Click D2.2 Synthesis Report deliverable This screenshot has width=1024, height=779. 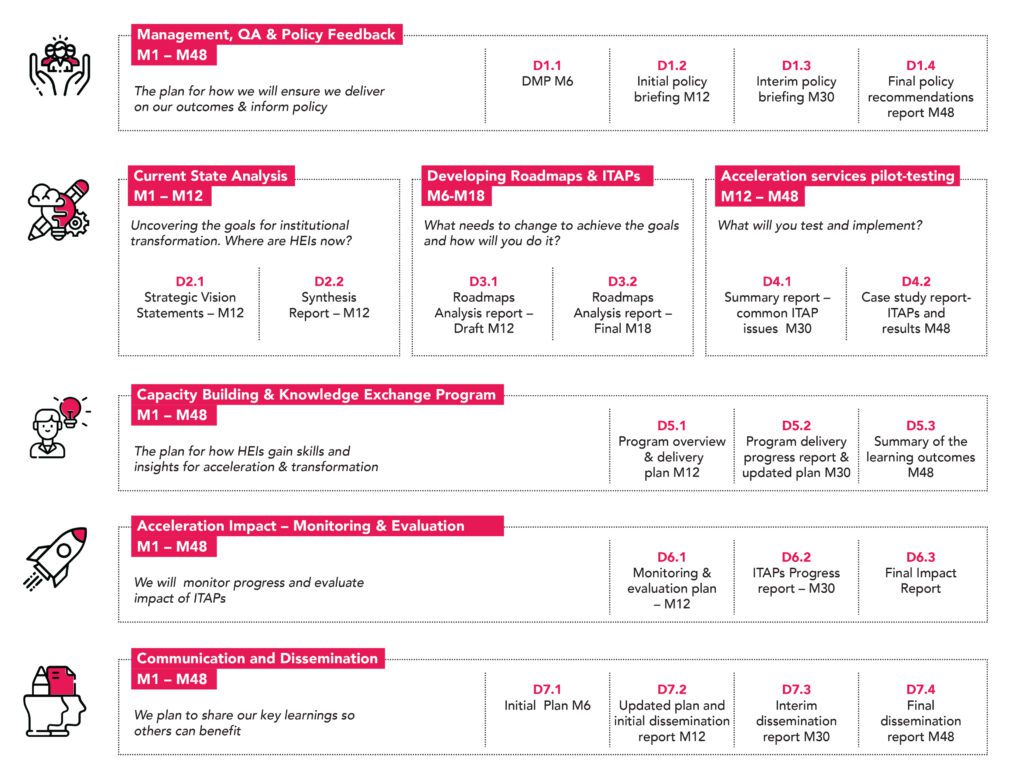pyautogui.click(x=335, y=297)
